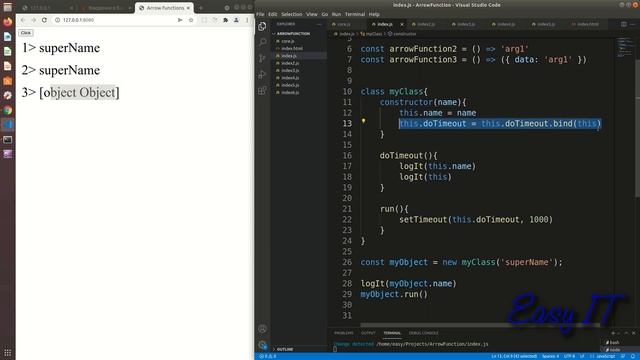Image resolution: width=640 pixels, height=360 pixels.
Task: Close the Arrow Functions browser tab
Action: coord(188,8)
